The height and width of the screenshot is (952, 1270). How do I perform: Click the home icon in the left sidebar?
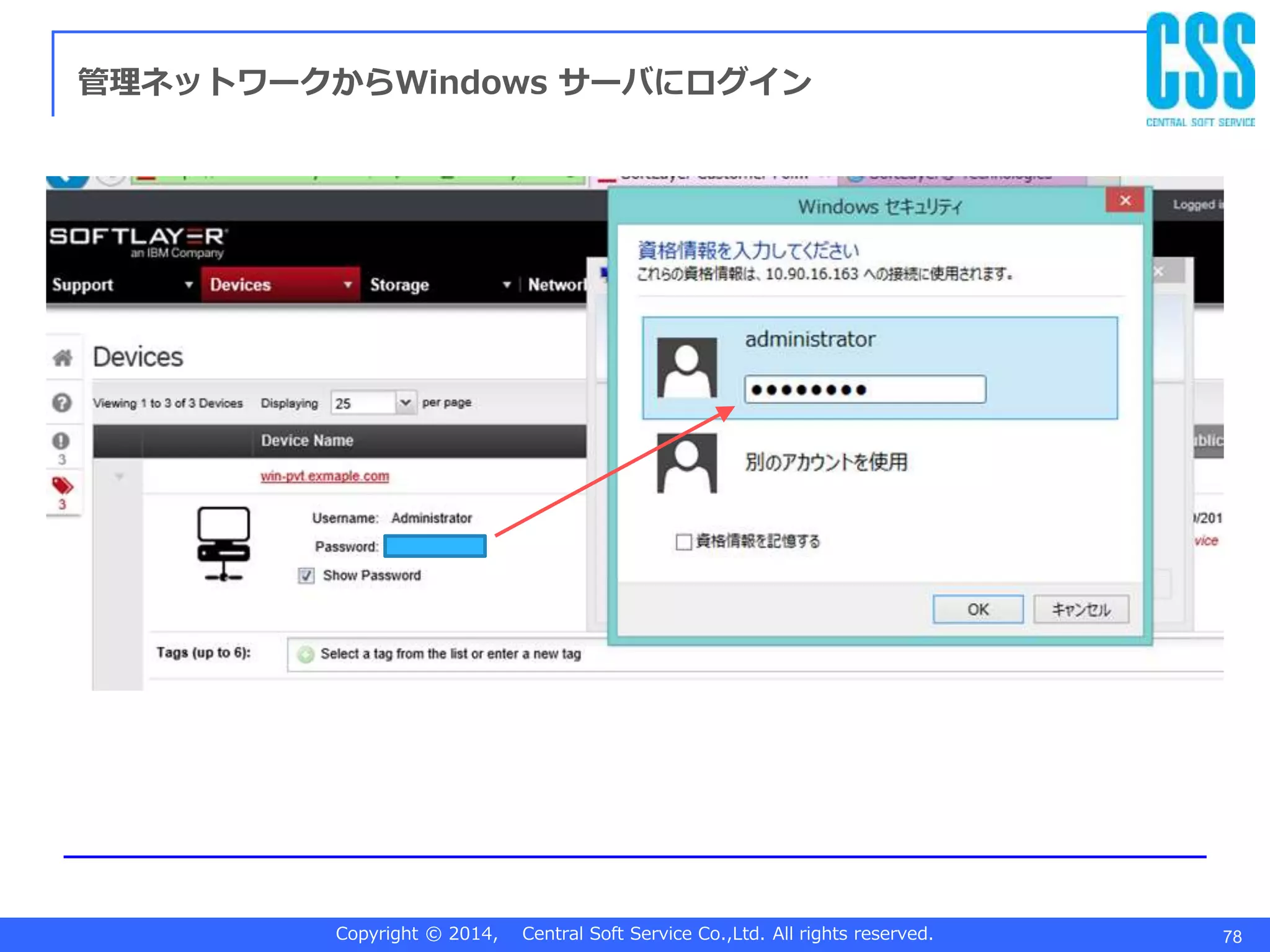[62, 357]
